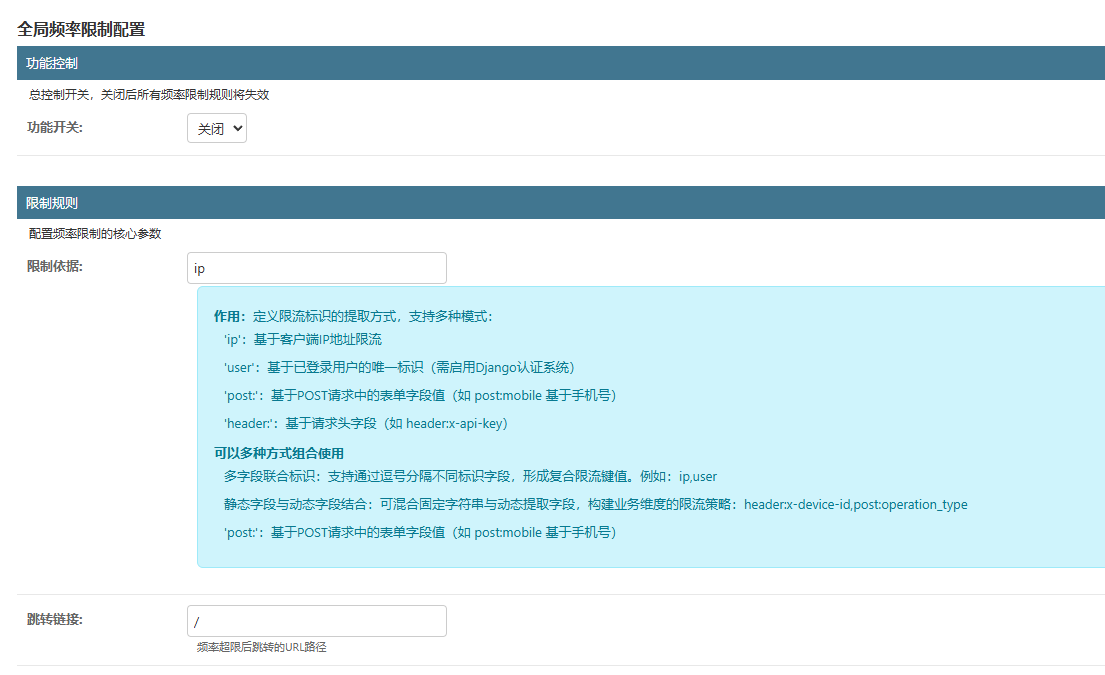
Task: Click the 多字段联合标识 example line
Action: click(x=470, y=476)
